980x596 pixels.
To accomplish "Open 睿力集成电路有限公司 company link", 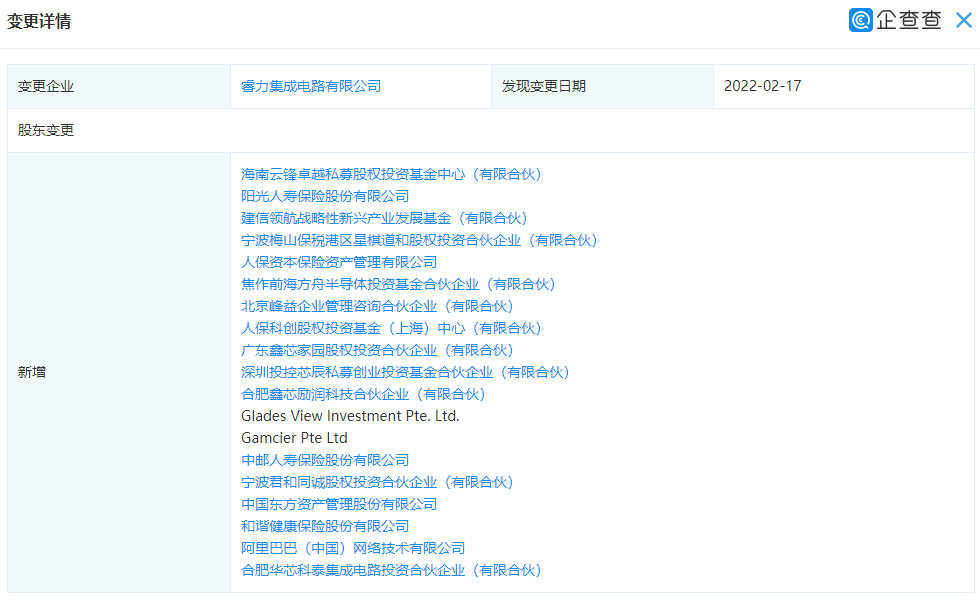I will pos(311,86).
